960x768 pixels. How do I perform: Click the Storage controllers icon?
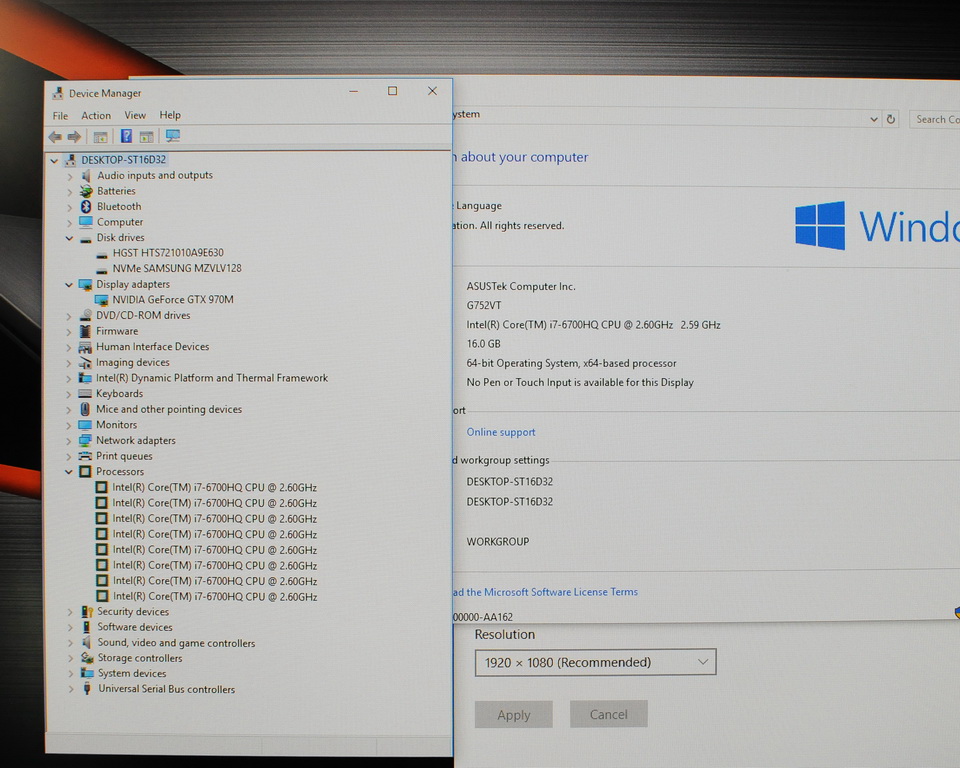pyautogui.click(x=87, y=658)
